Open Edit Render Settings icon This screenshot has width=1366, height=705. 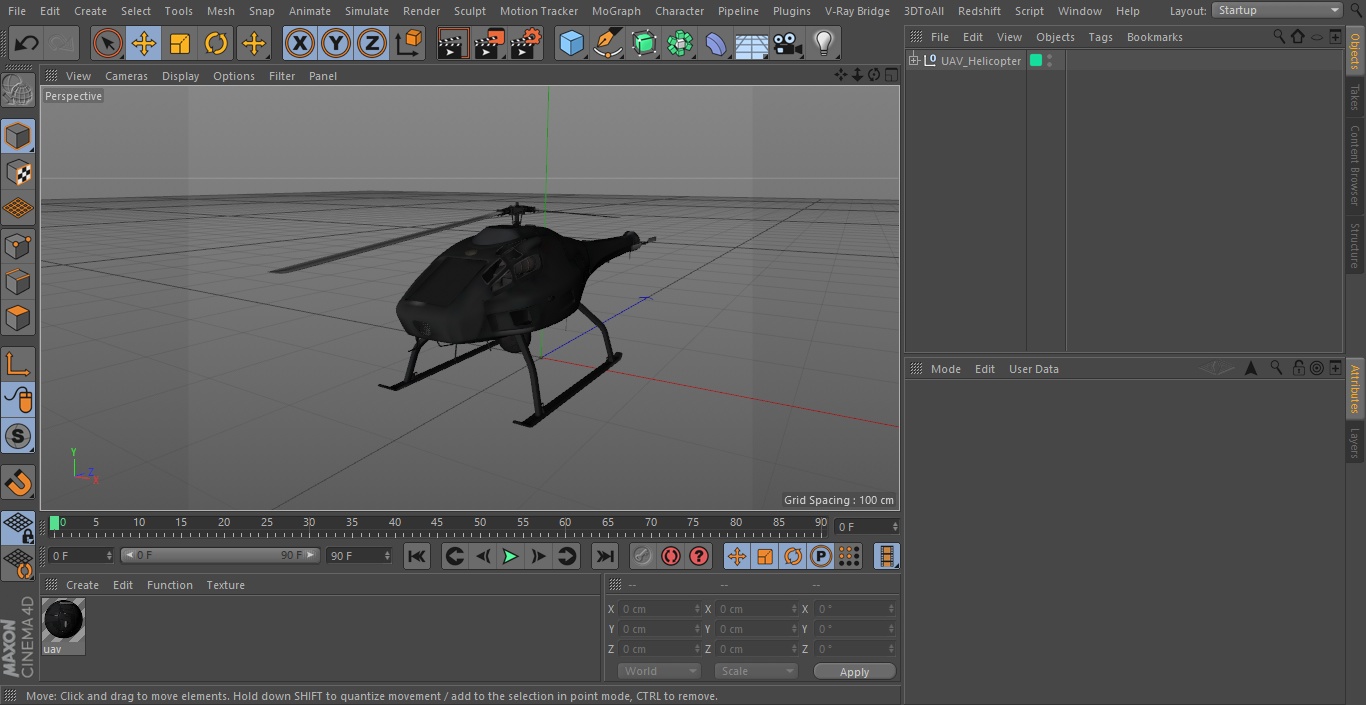coord(526,43)
